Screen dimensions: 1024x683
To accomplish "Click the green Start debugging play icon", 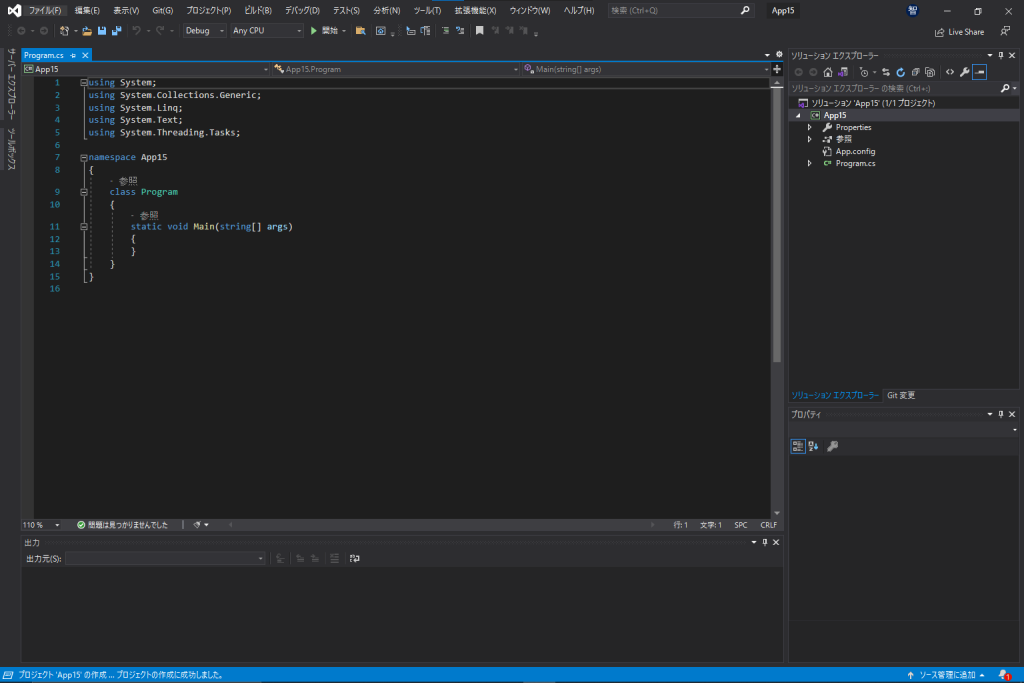I will coord(313,31).
